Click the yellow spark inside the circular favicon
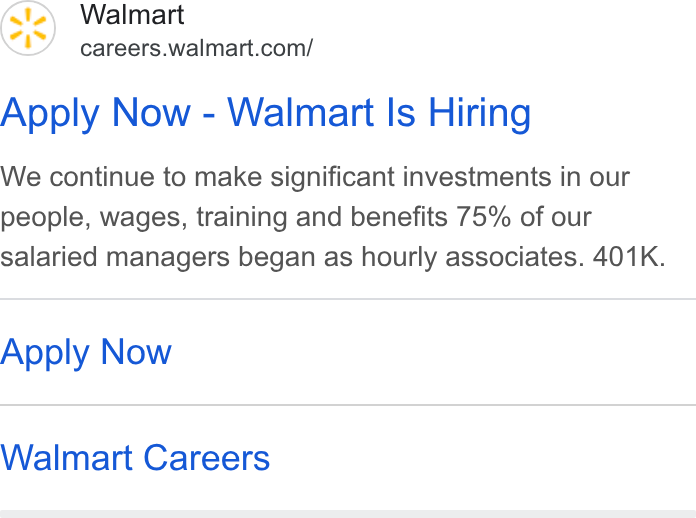 tap(28, 28)
